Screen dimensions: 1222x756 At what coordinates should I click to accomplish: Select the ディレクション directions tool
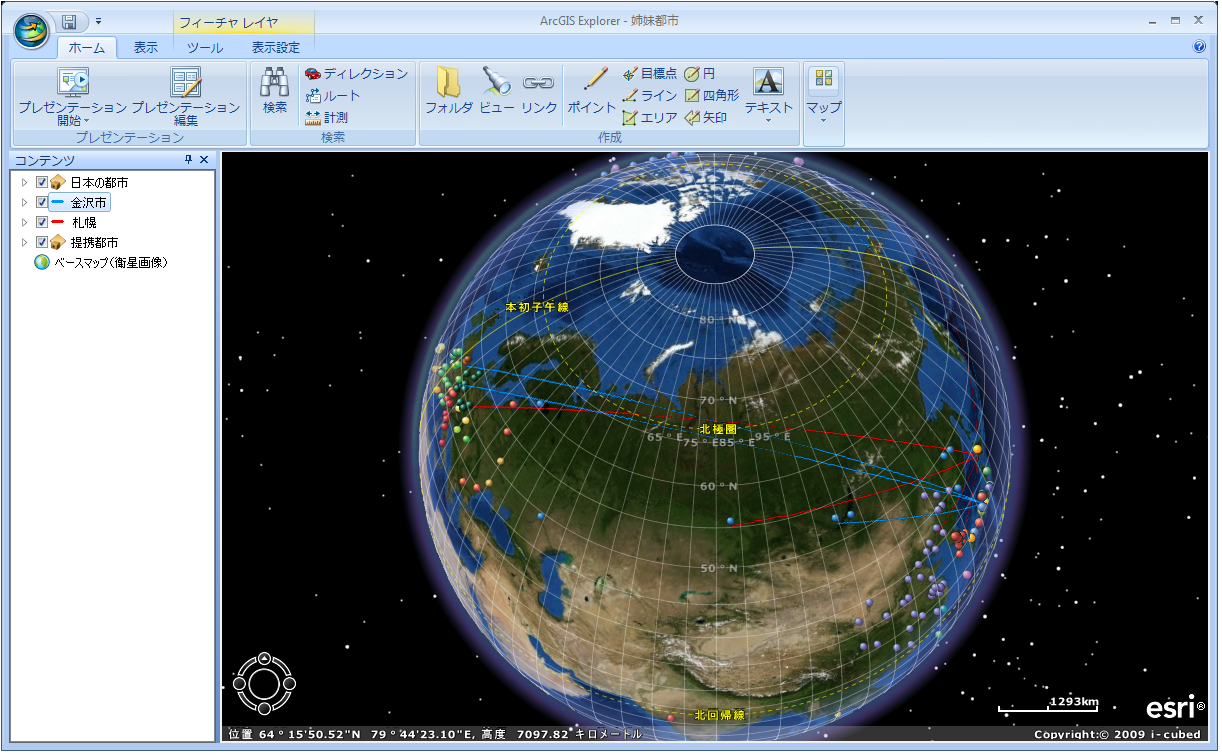(x=356, y=74)
